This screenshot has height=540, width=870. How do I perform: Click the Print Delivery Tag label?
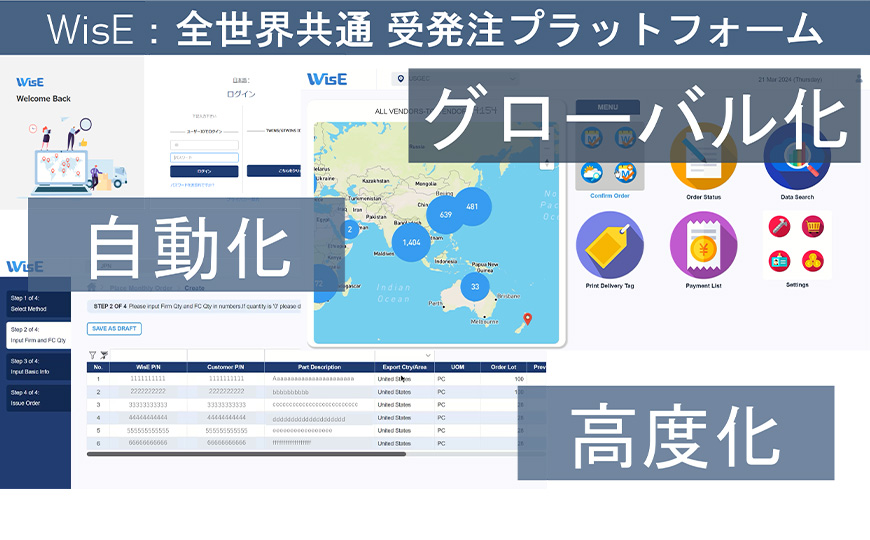coord(610,286)
